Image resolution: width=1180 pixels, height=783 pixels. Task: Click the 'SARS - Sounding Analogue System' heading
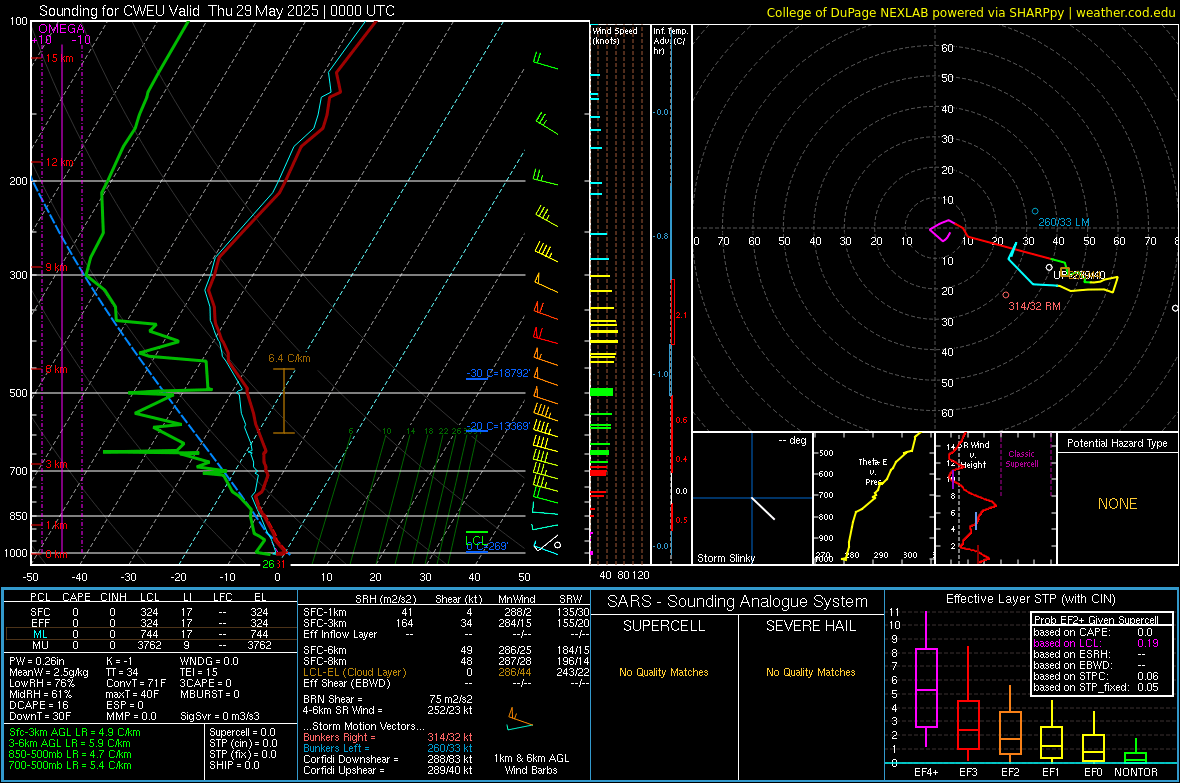[x=738, y=602]
